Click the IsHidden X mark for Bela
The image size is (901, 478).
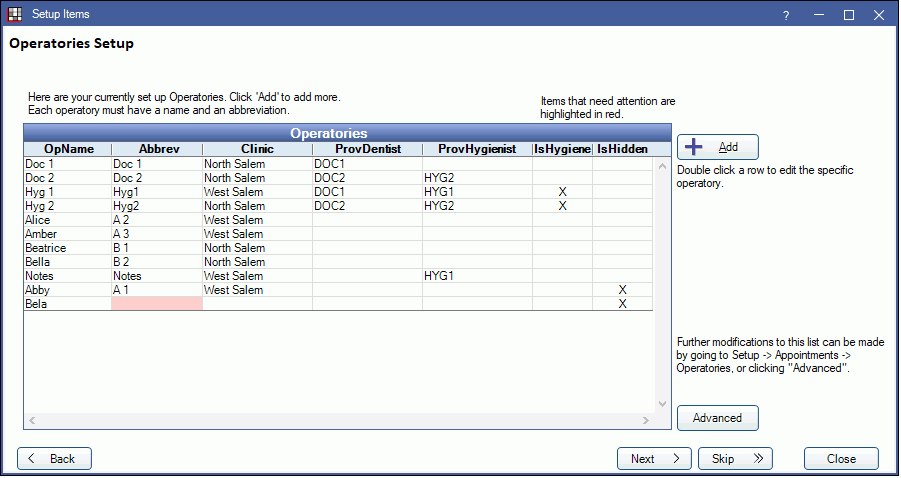coord(622,304)
